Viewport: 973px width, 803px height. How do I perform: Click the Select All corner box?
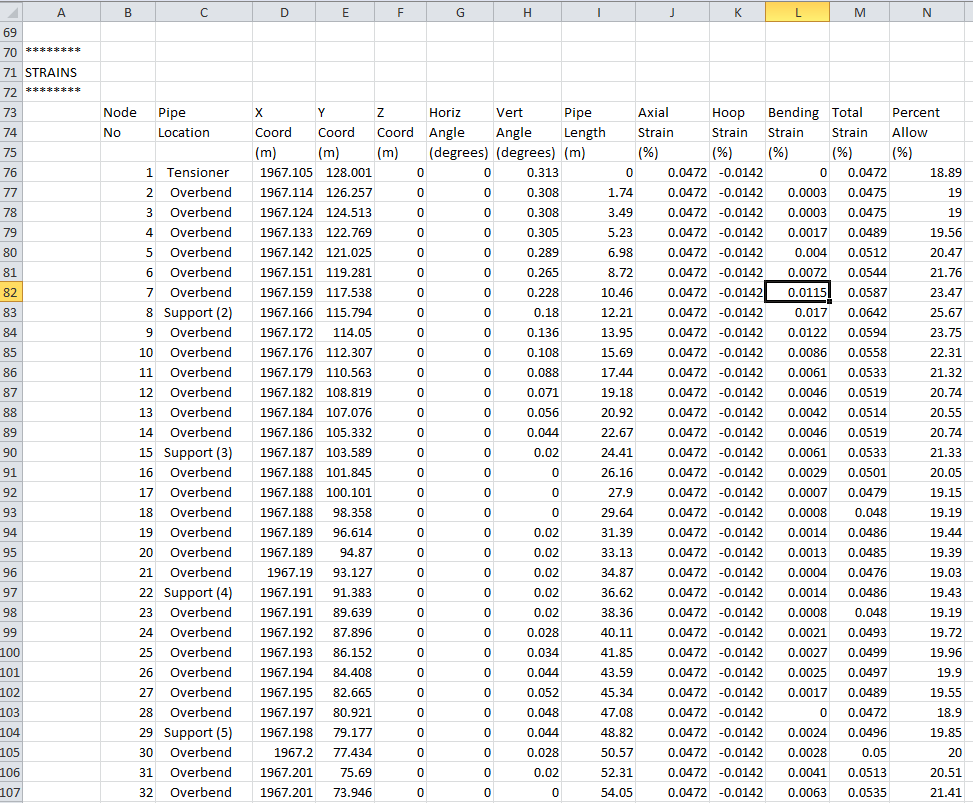(x=11, y=12)
